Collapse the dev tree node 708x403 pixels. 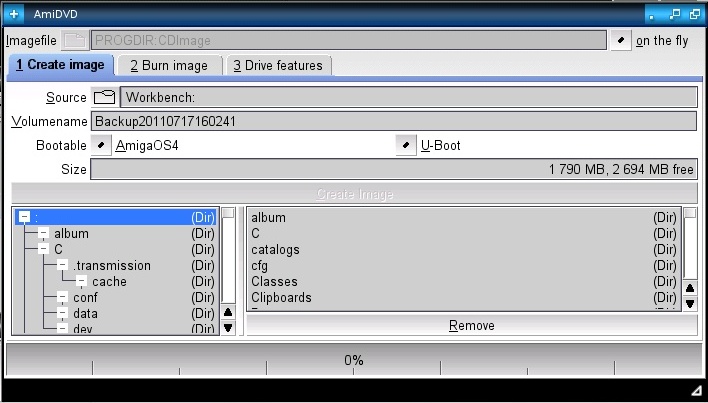[x=62, y=329]
